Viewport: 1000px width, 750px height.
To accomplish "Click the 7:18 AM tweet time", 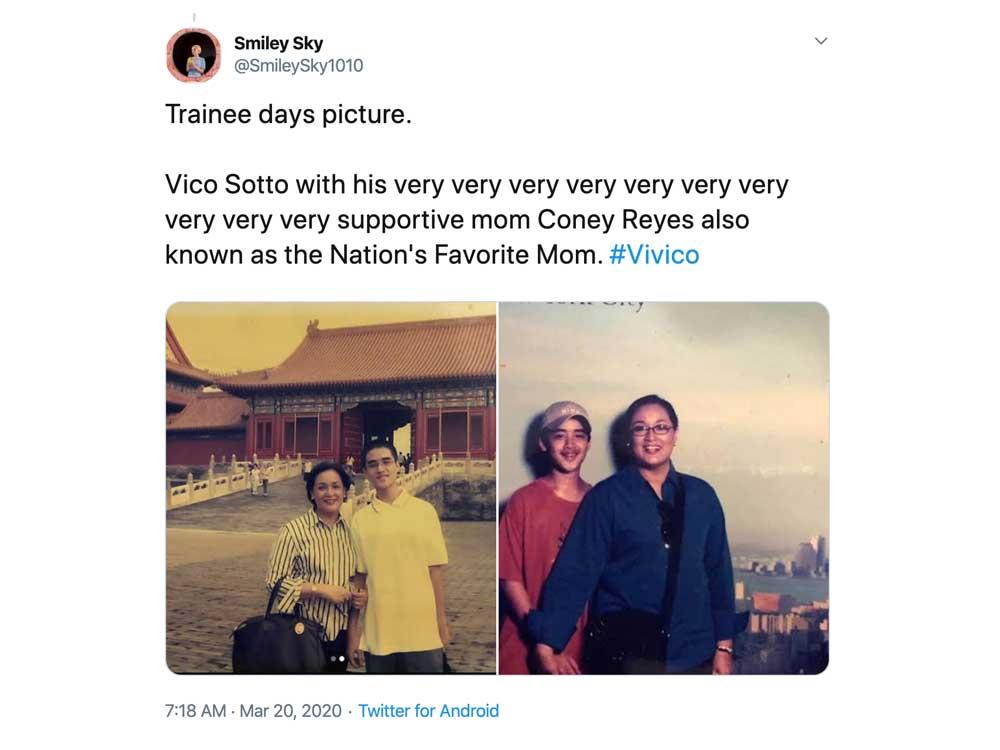I will click(x=196, y=711).
